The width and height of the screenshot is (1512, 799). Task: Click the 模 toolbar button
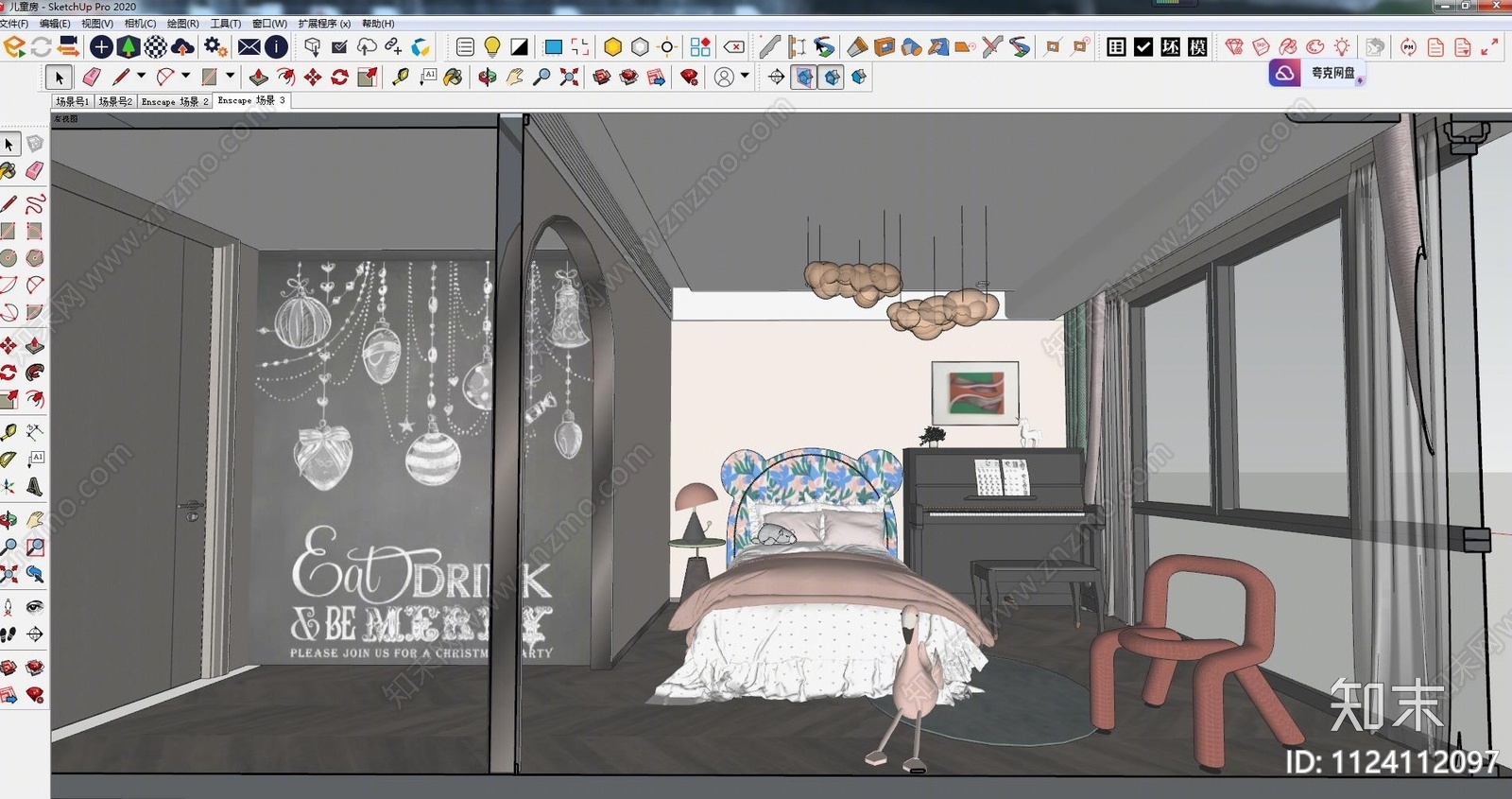click(1198, 46)
